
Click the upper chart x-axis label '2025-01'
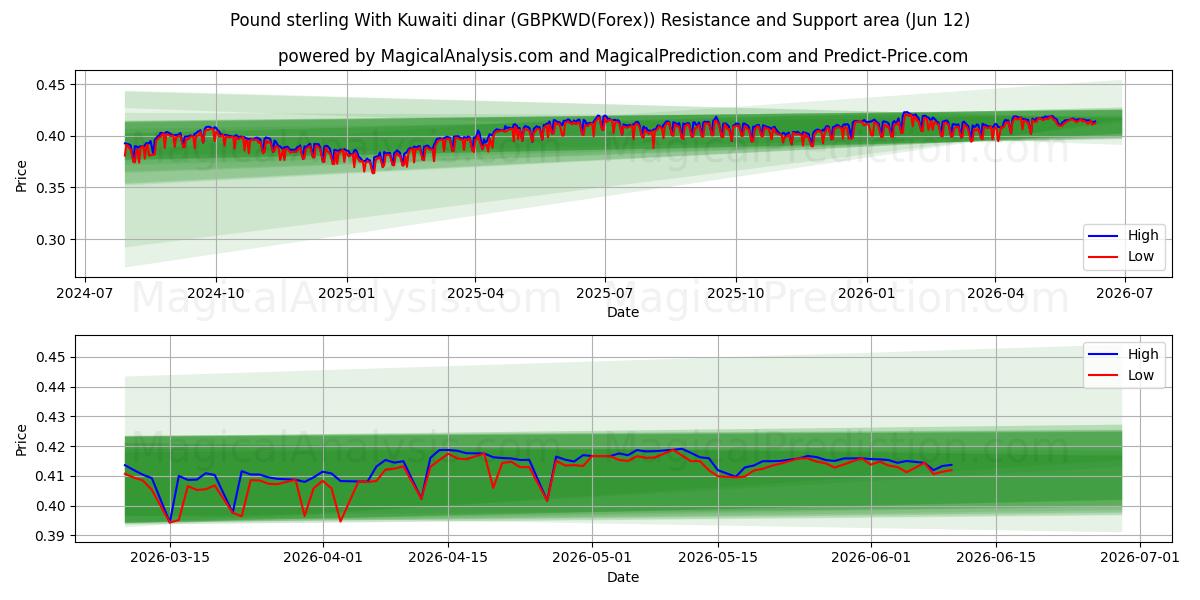tap(347, 294)
